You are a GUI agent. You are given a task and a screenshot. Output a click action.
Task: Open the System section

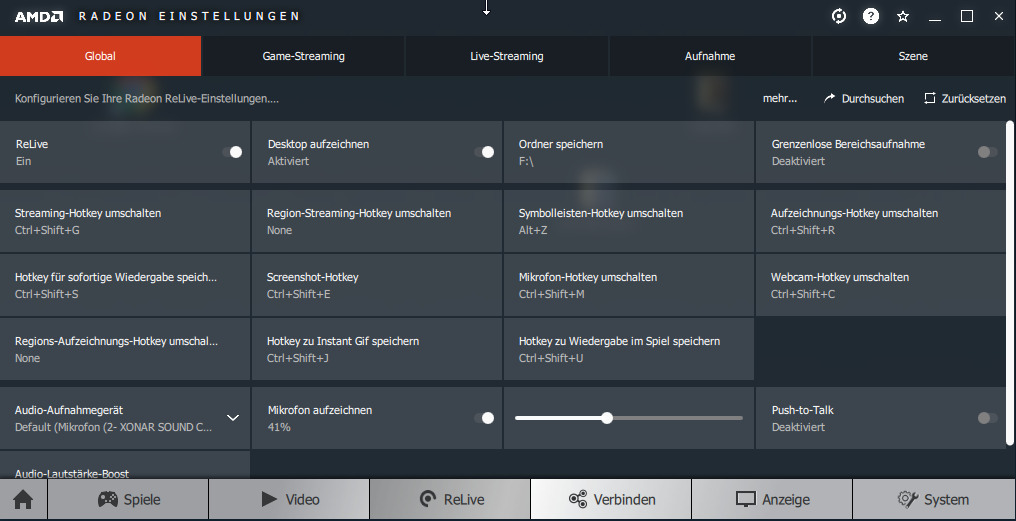(x=934, y=500)
